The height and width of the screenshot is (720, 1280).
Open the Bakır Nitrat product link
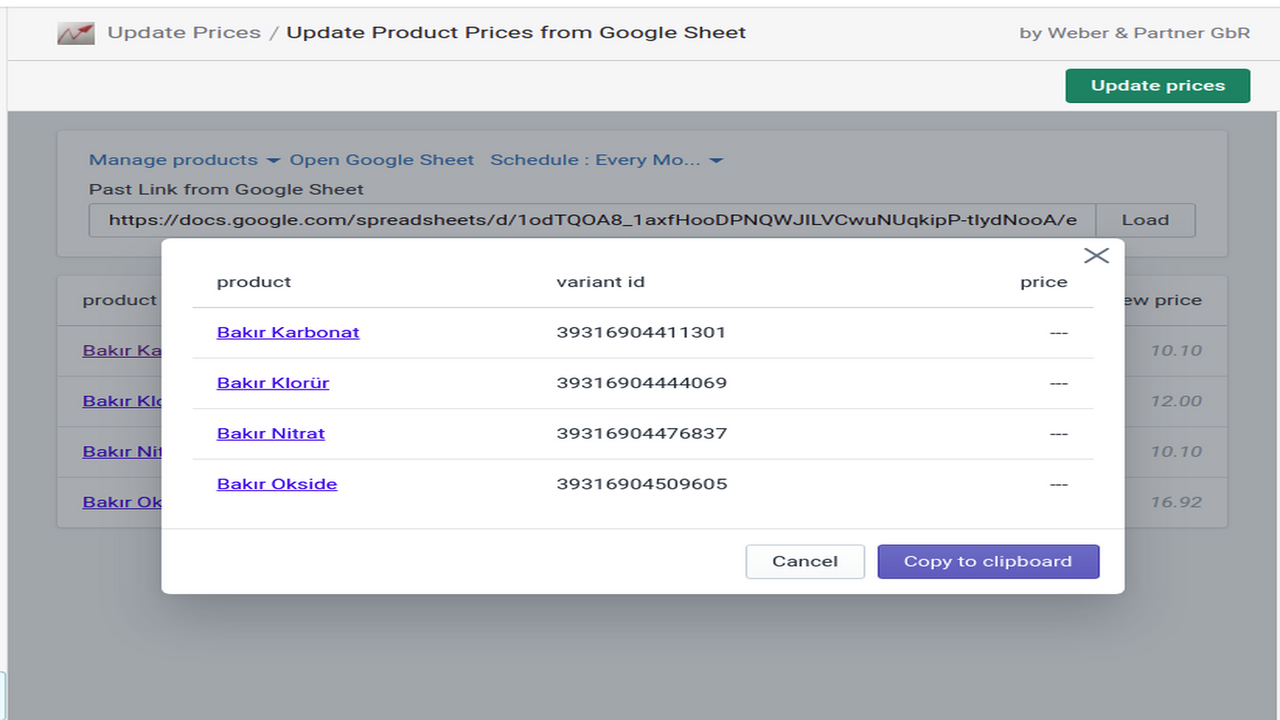tap(270, 433)
